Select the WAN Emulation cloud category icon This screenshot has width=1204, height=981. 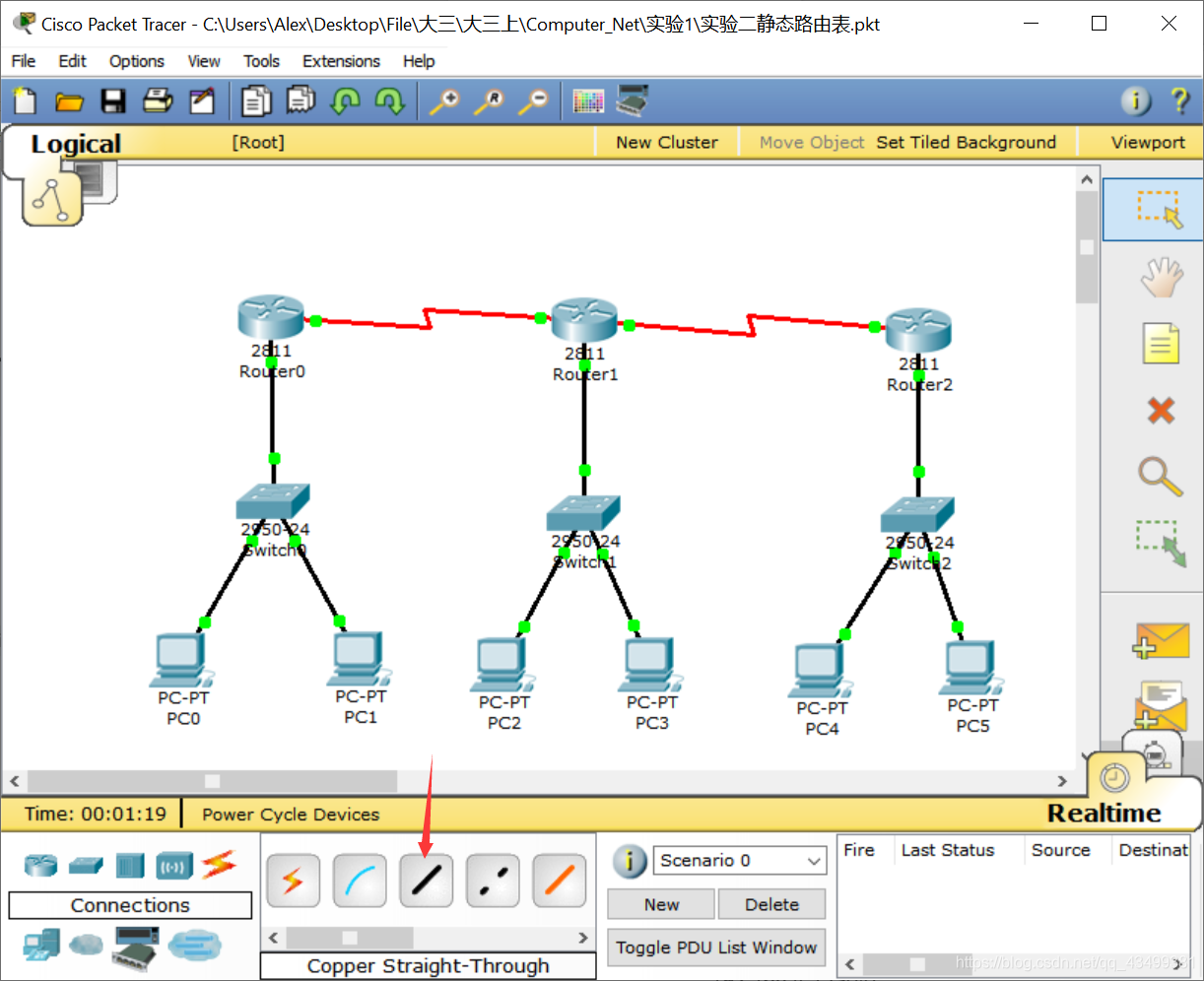click(x=86, y=946)
